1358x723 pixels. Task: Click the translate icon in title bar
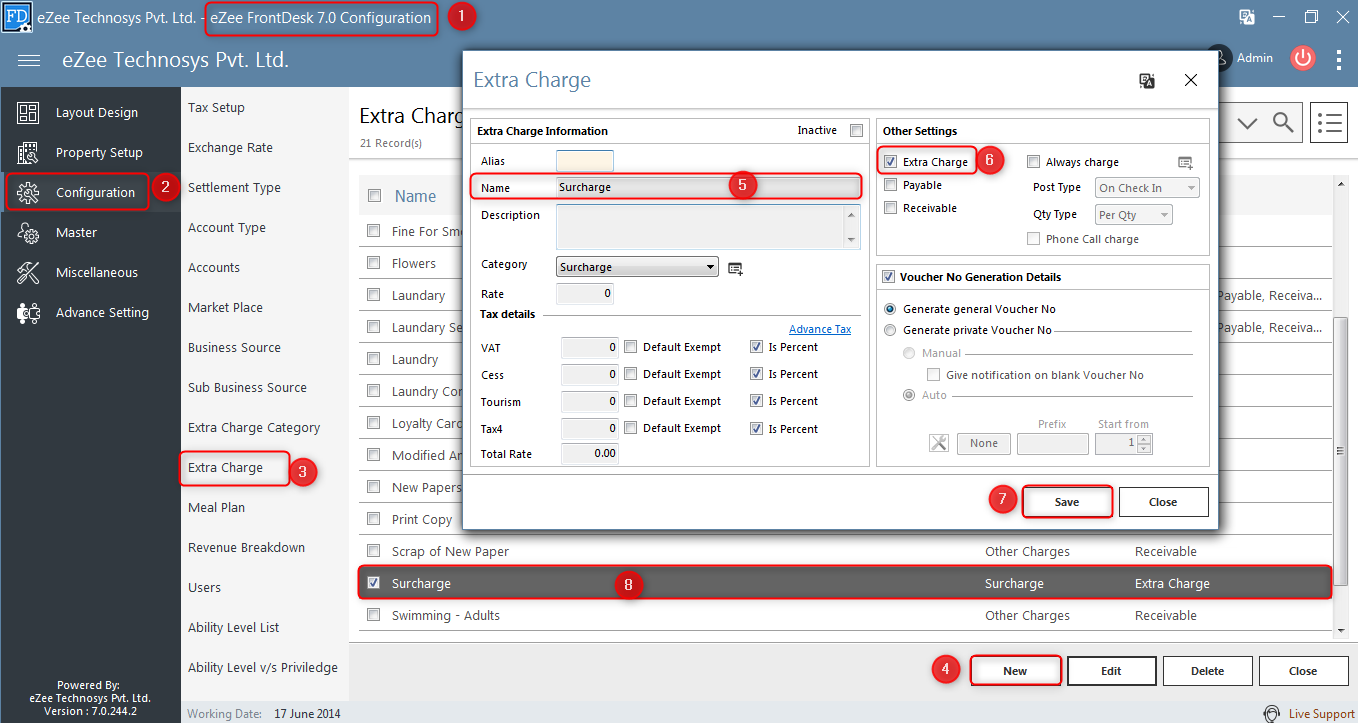pos(1247,17)
